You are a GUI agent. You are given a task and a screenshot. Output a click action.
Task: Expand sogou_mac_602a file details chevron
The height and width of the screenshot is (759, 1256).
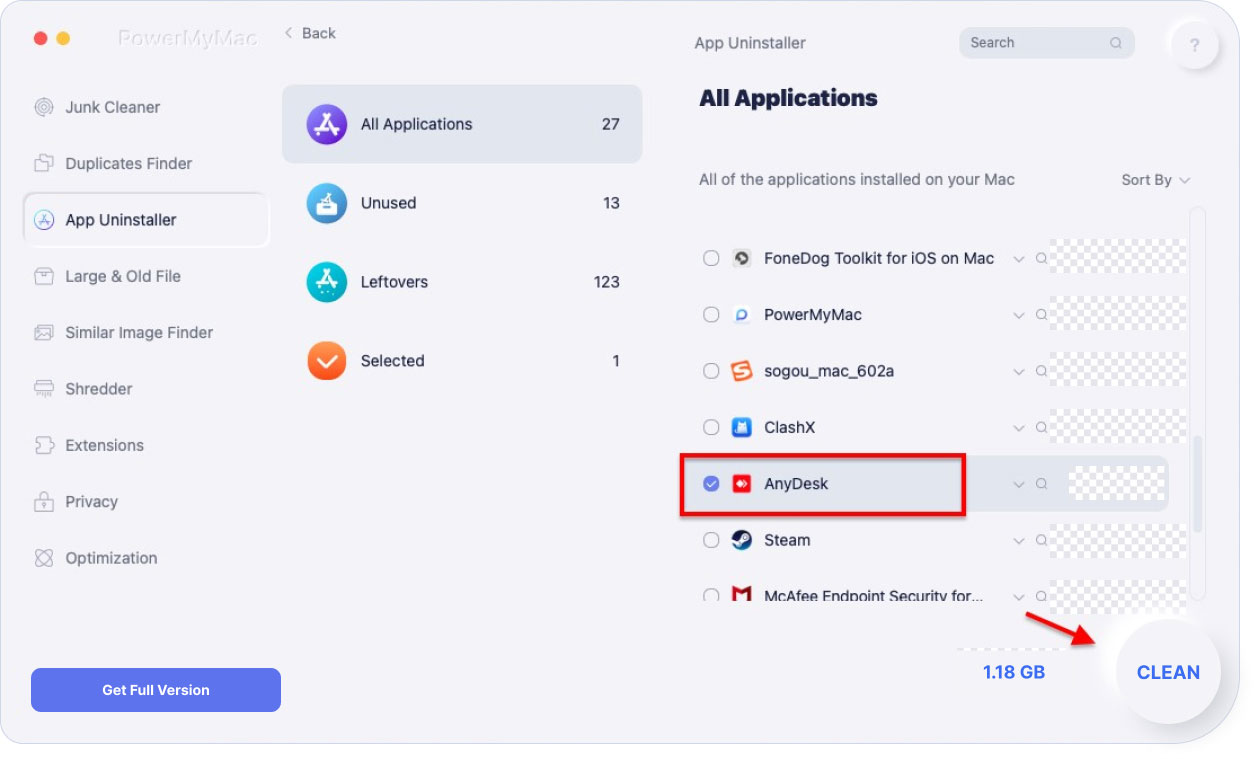click(1019, 372)
